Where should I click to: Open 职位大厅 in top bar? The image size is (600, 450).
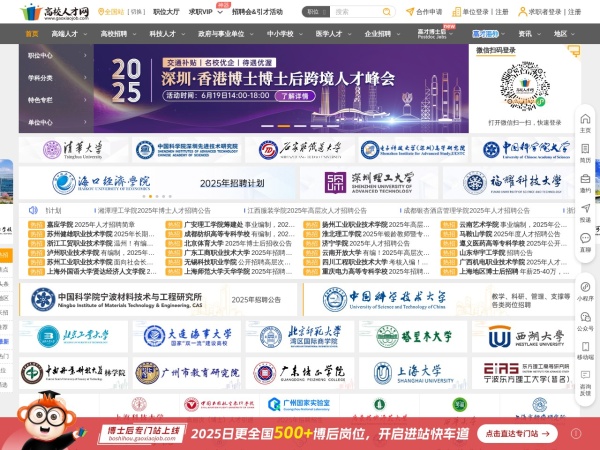pos(166,12)
